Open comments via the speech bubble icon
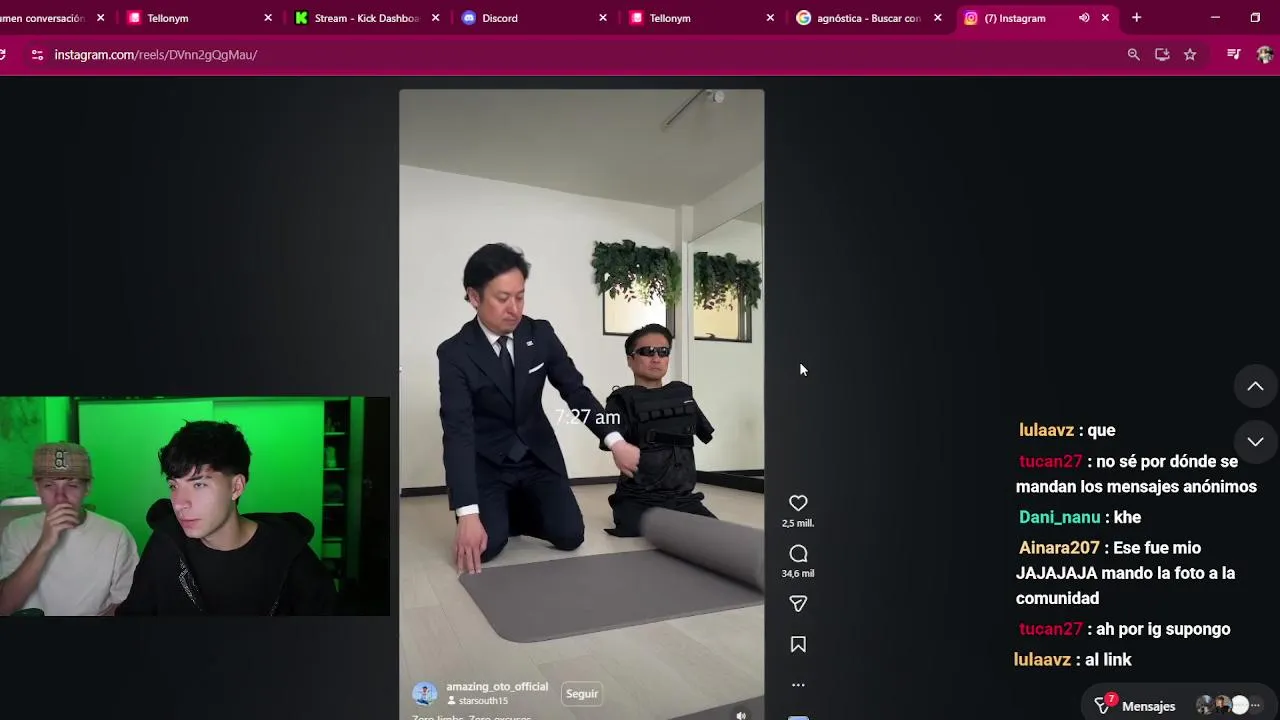This screenshot has width=1280, height=720. coord(798,554)
